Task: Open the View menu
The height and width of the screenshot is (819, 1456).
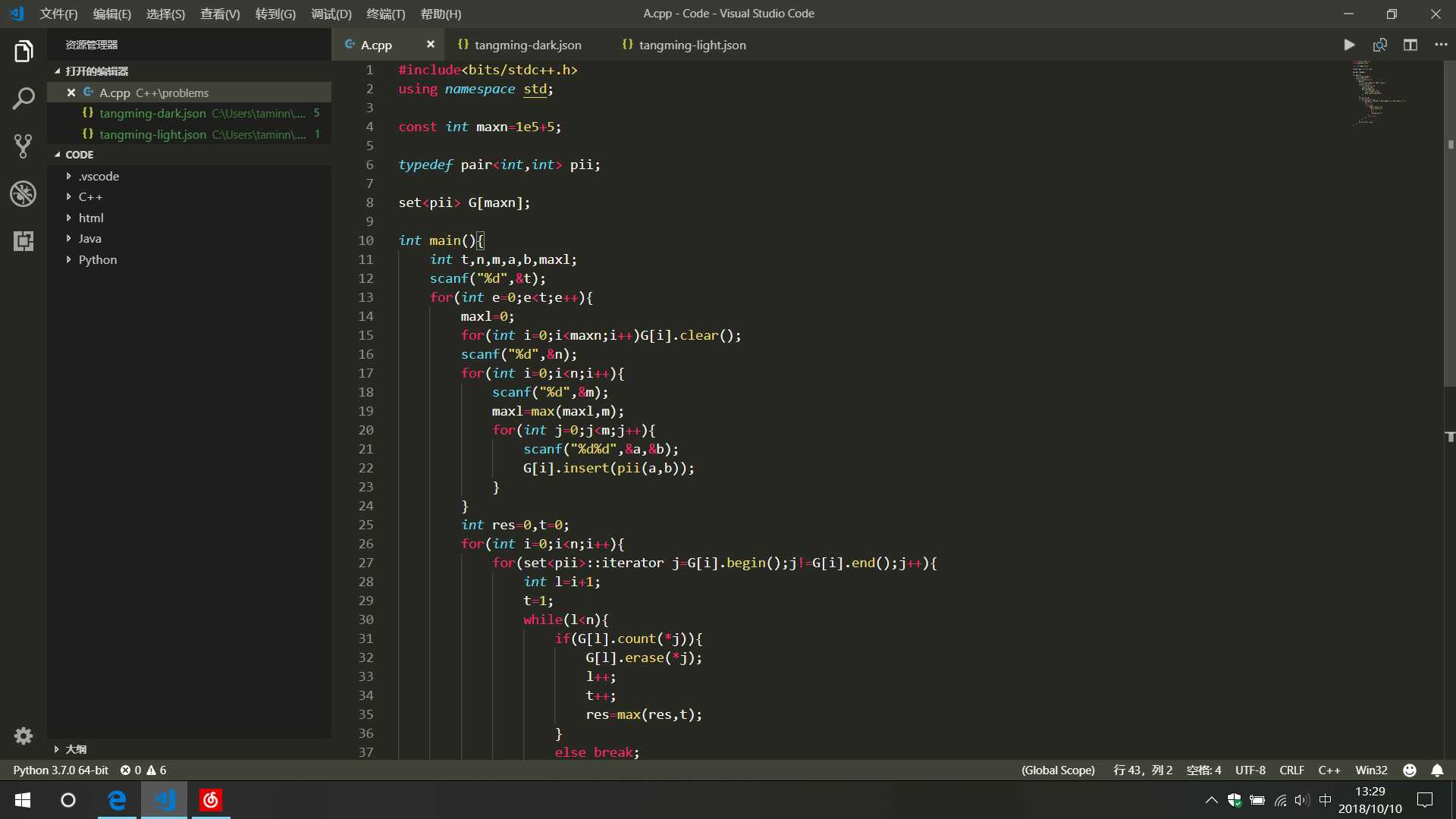Action: pyautogui.click(x=220, y=14)
